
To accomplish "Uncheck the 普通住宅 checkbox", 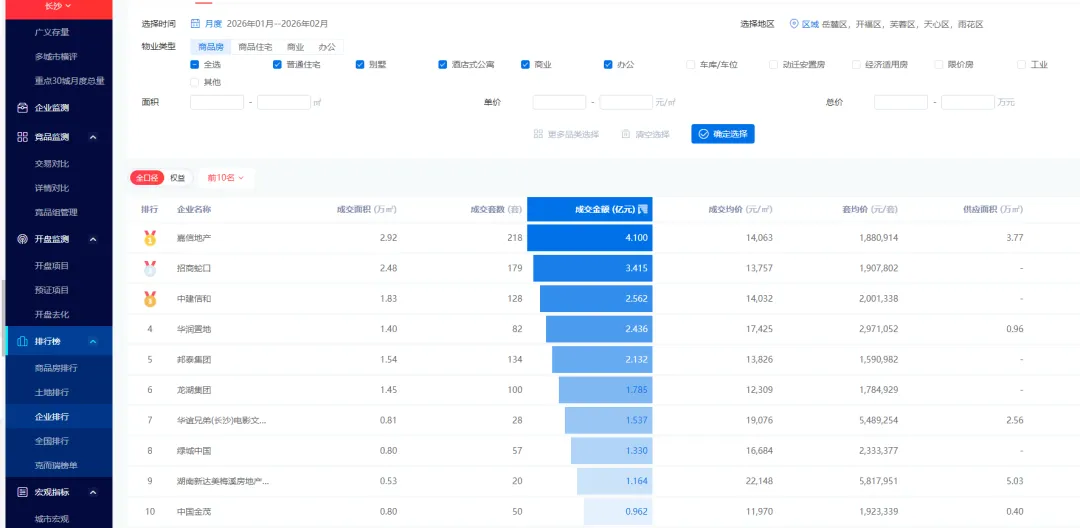I will tap(277, 65).
